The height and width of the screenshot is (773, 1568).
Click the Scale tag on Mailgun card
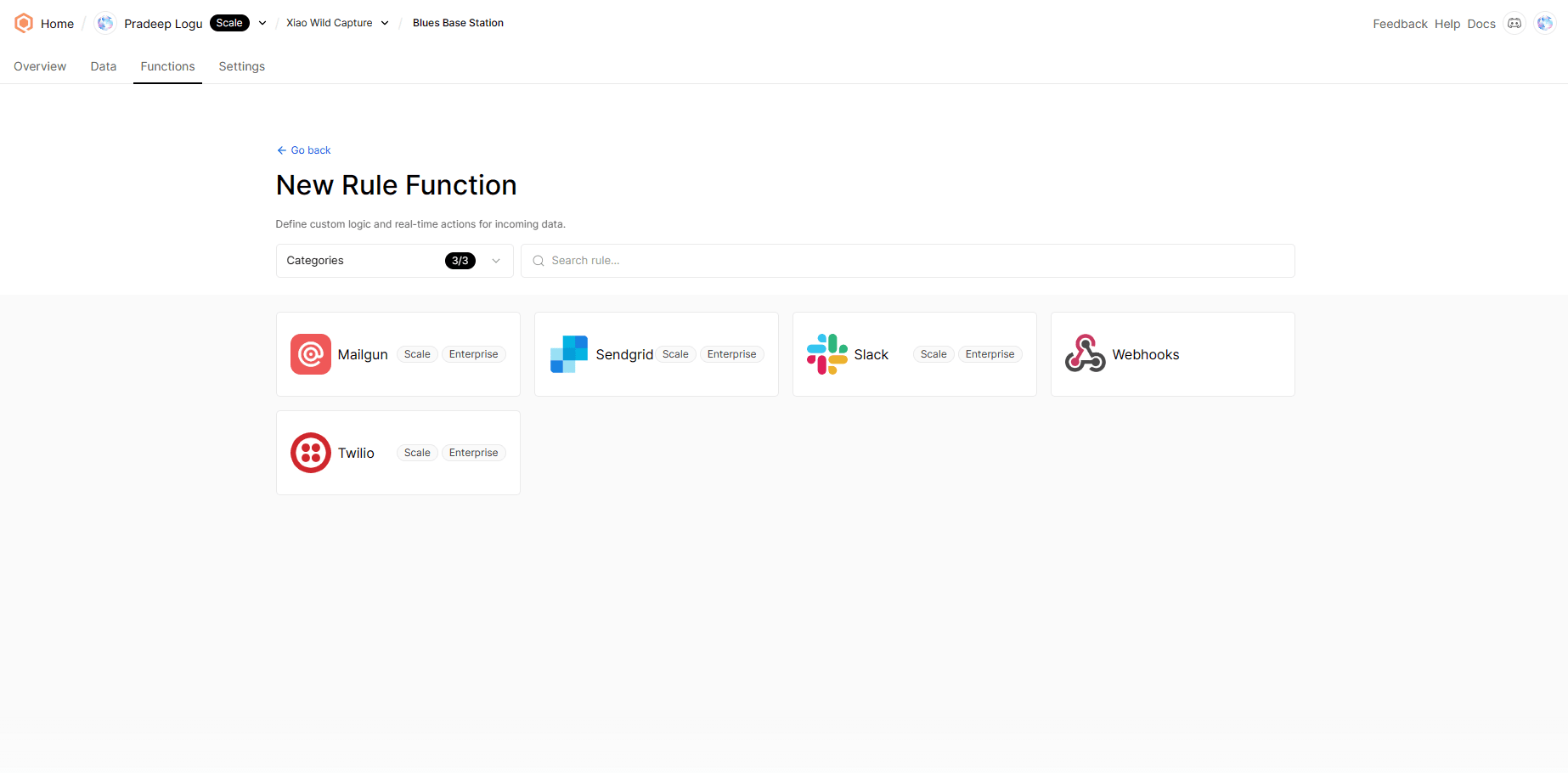[x=417, y=354]
